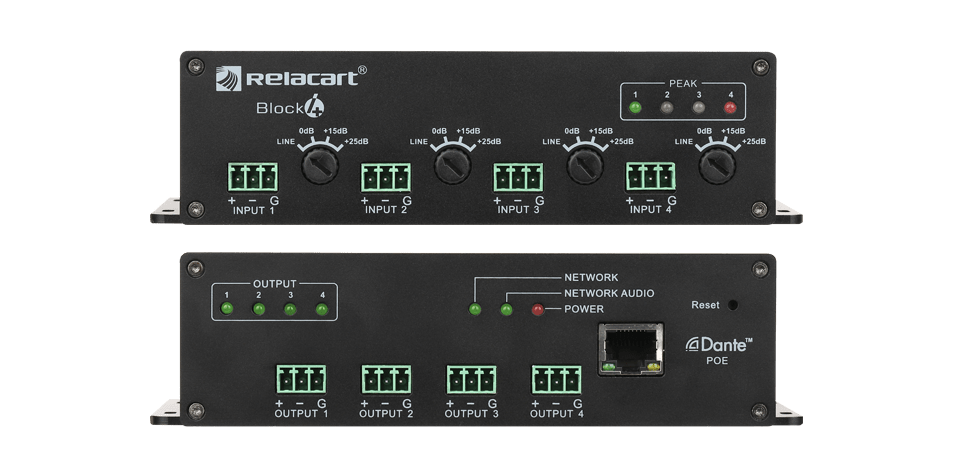This screenshot has width=960, height=468.
Task: Click the red PEAK LED 4
Action: pos(730,108)
